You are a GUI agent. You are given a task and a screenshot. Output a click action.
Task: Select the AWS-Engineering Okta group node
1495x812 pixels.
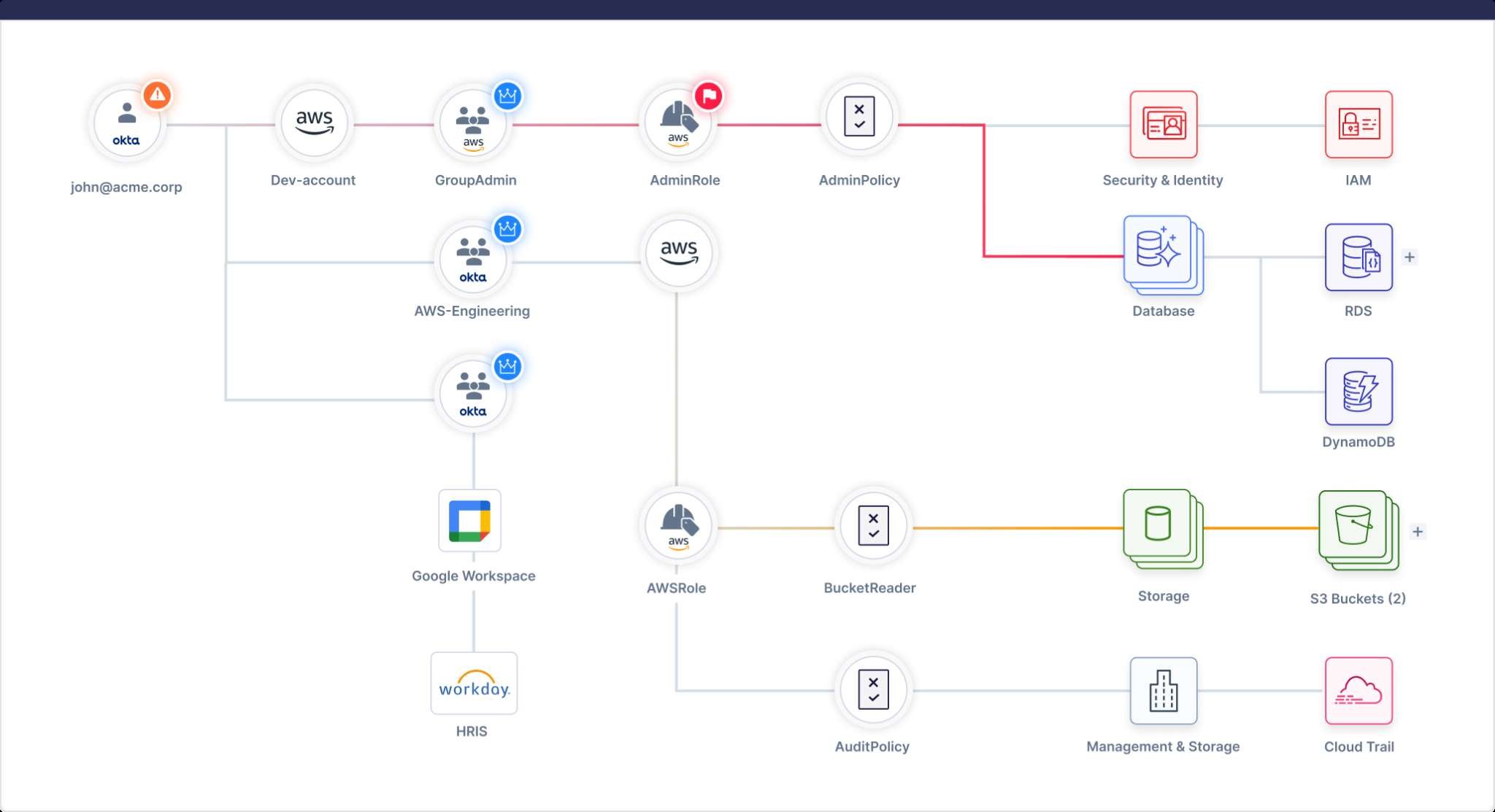(473, 258)
